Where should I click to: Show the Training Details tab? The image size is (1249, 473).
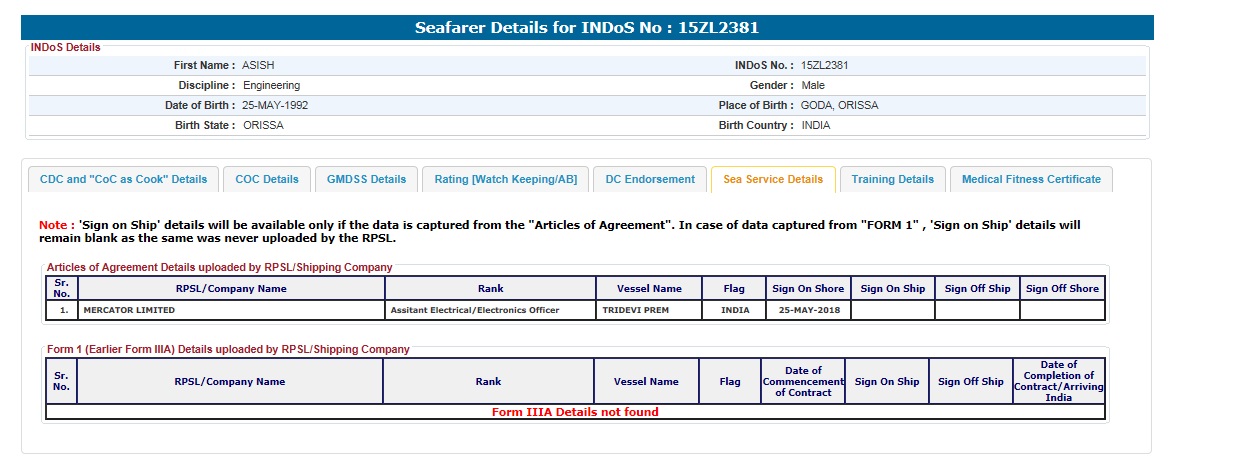click(x=893, y=180)
